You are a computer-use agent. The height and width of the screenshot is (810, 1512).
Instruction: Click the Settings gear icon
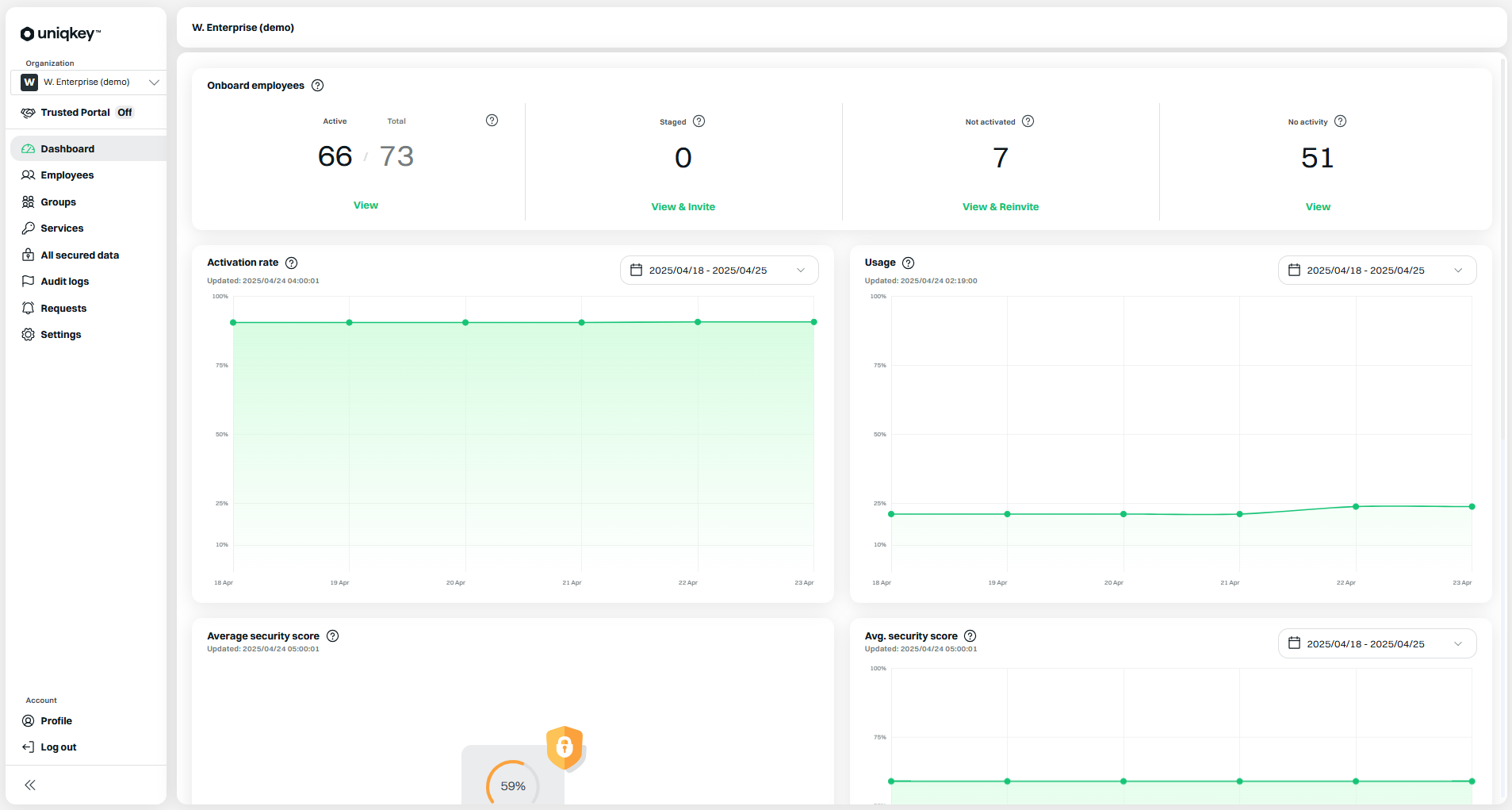point(29,335)
